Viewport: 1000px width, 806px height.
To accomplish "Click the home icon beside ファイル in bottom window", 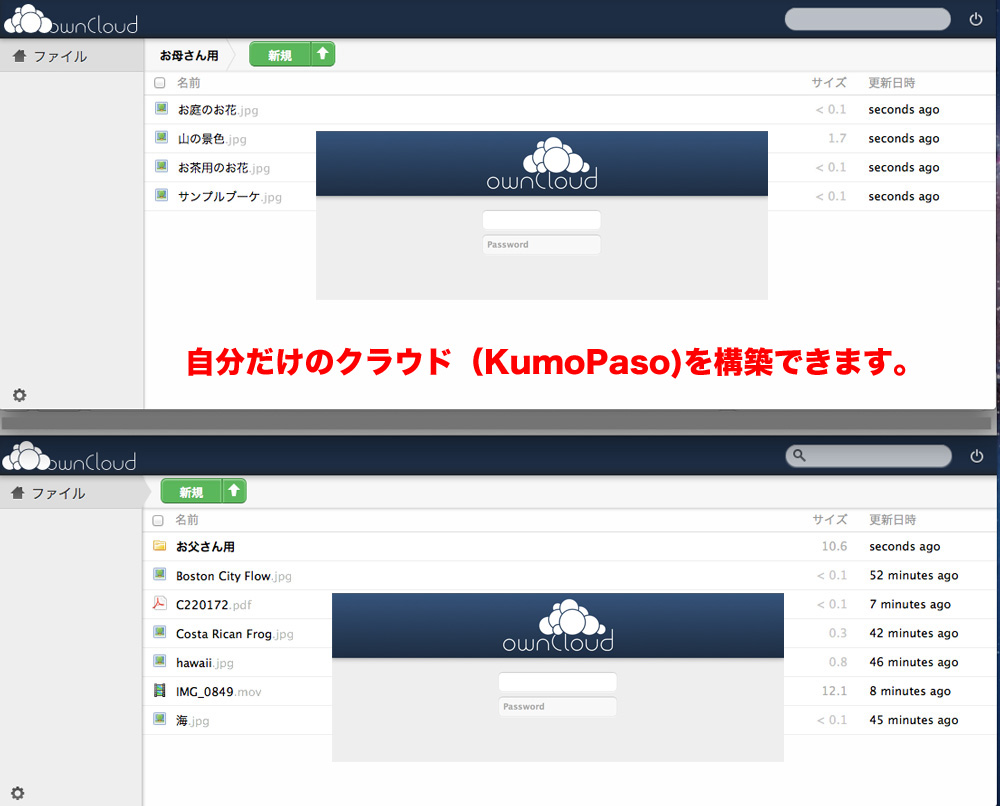I will (x=18, y=493).
